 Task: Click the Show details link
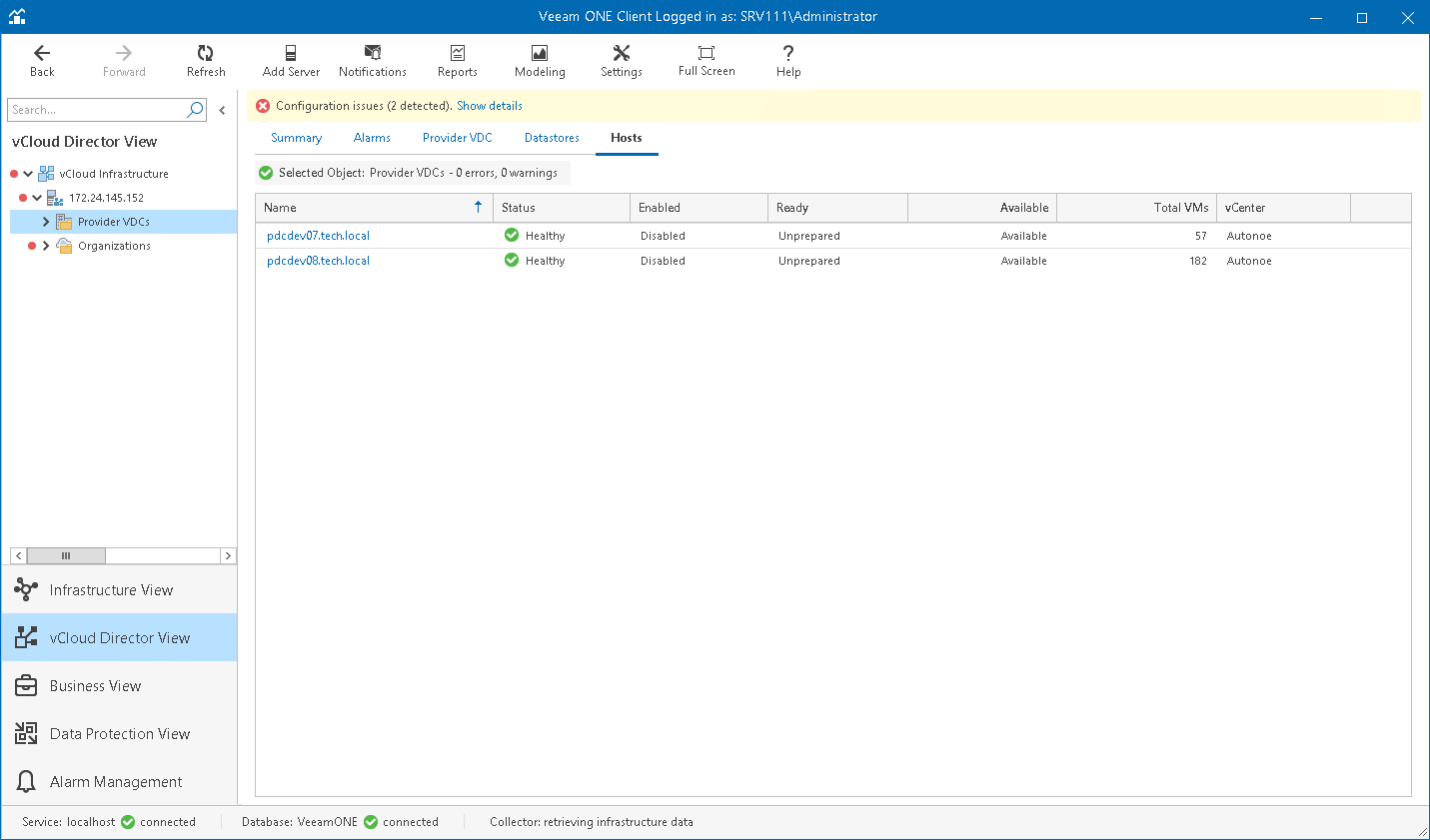(490, 106)
